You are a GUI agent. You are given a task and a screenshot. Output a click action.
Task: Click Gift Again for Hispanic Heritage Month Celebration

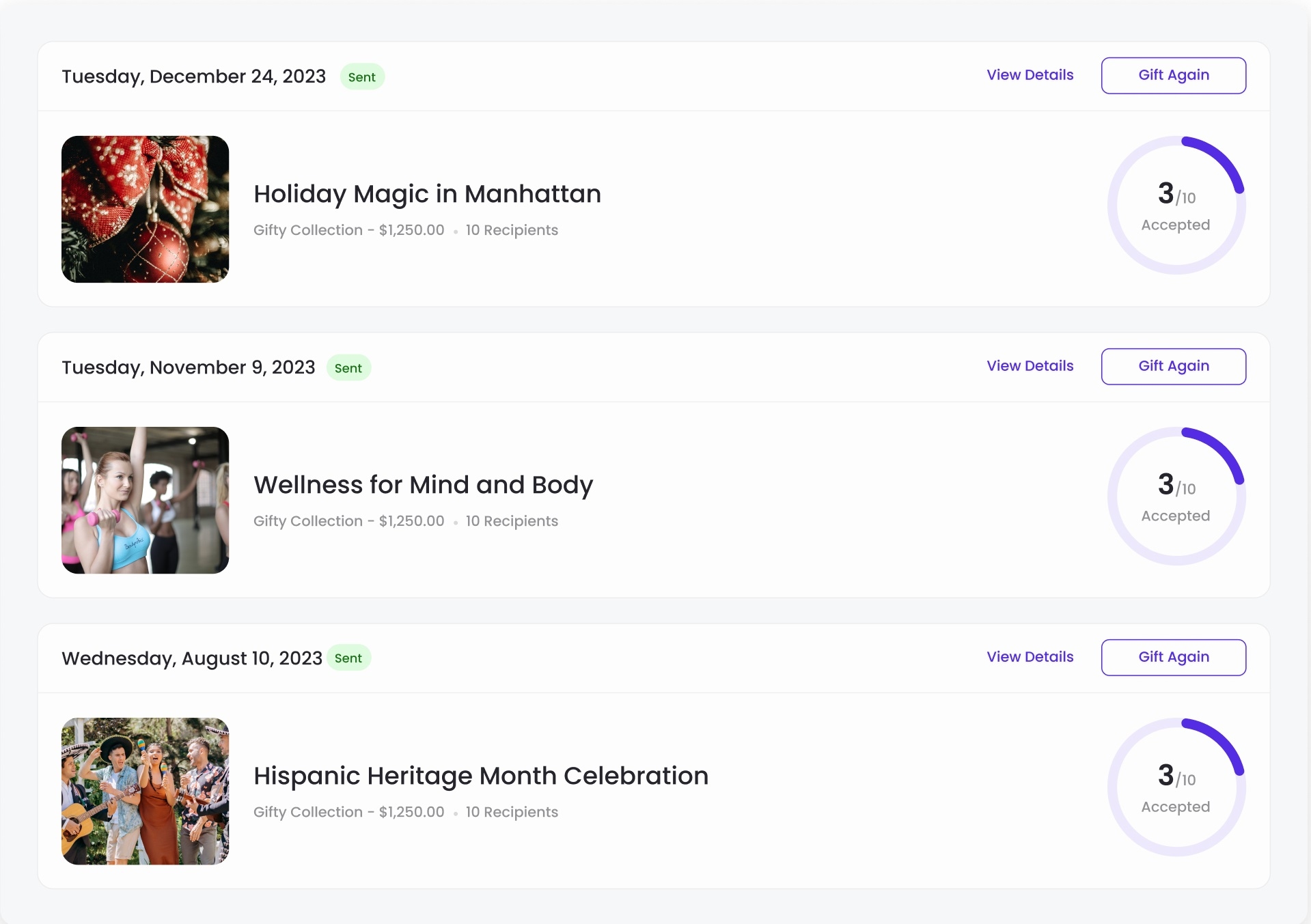tap(1173, 657)
